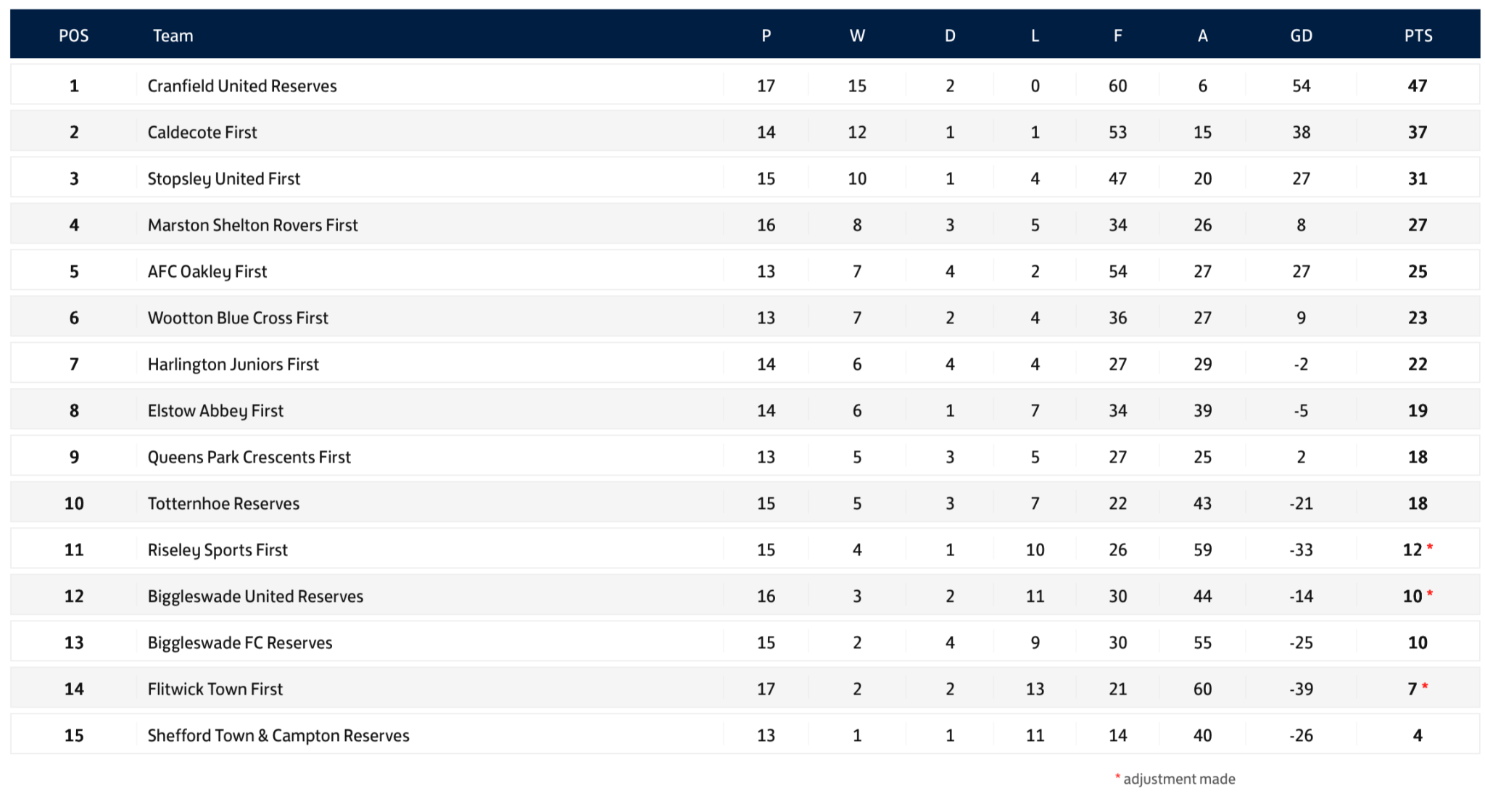The width and height of the screenshot is (1485, 812).
Task: Open Shefford Town & Campton Reserves link
Action: (x=278, y=735)
